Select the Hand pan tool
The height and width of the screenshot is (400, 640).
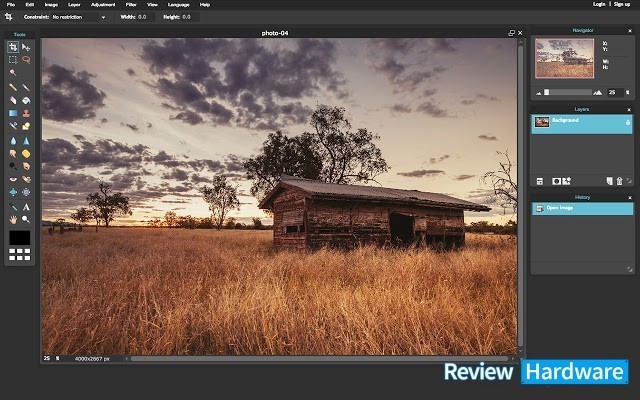(x=13, y=220)
